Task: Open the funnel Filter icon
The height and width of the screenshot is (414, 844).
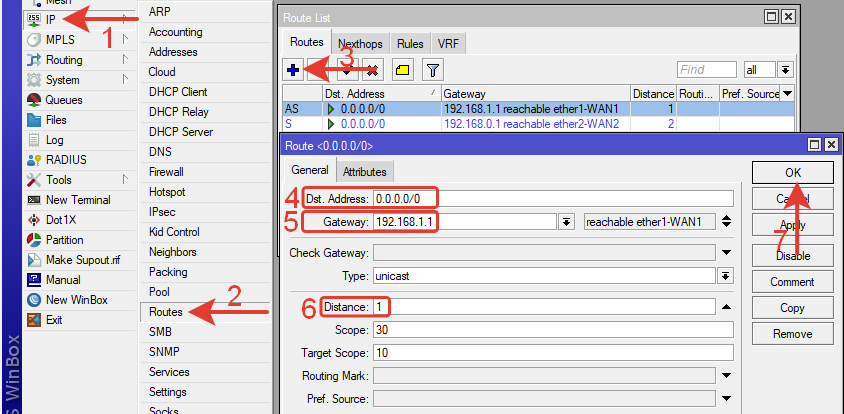Action: pyautogui.click(x=433, y=70)
